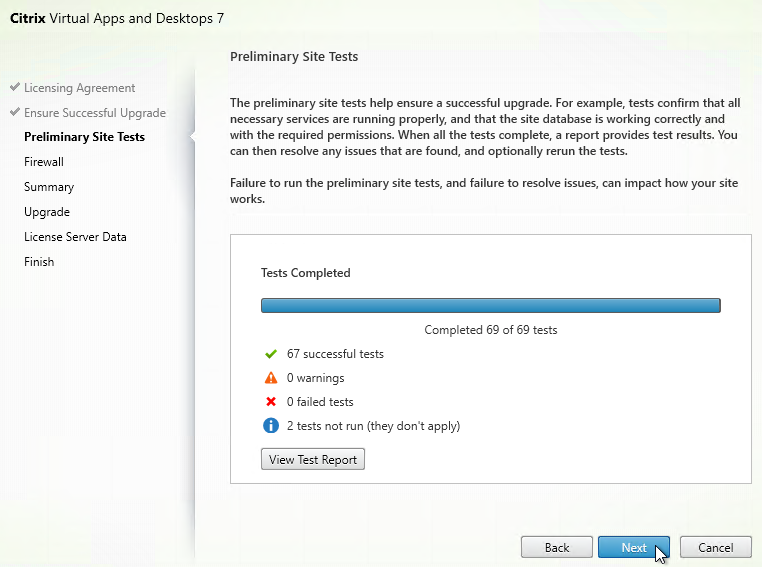This screenshot has width=762, height=567.
Task: Click the blue info tests not run icon
Action: click(x=270, y=426)
